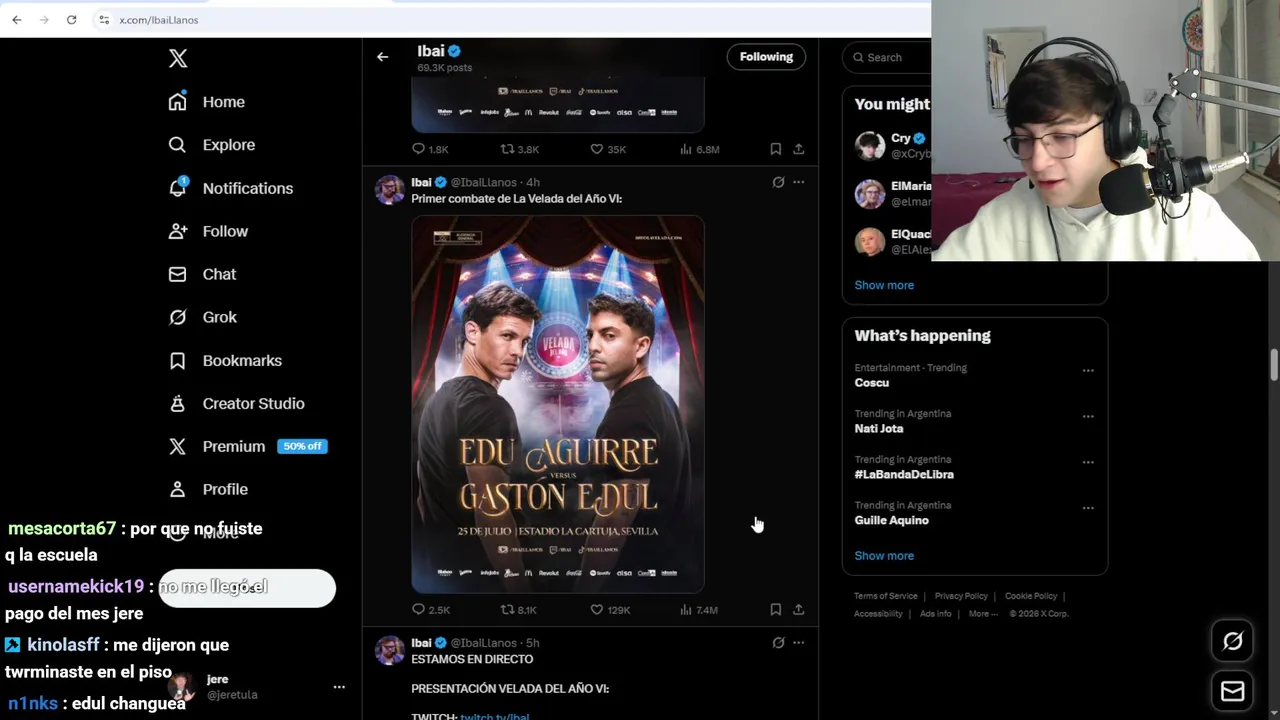Viewport: 1280px width, 720px height.
Task: View site information icon in address bar
Action: click(104, 20)
